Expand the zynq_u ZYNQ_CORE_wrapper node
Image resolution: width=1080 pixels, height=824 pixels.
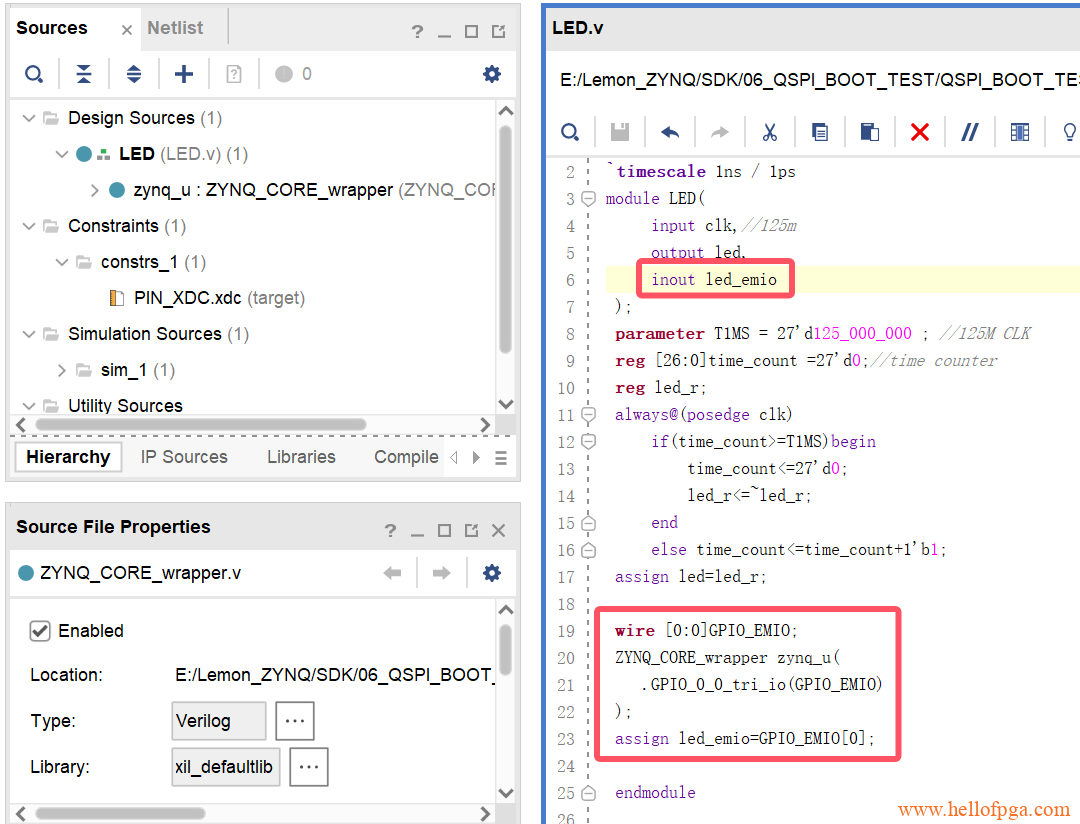[95, 190]
